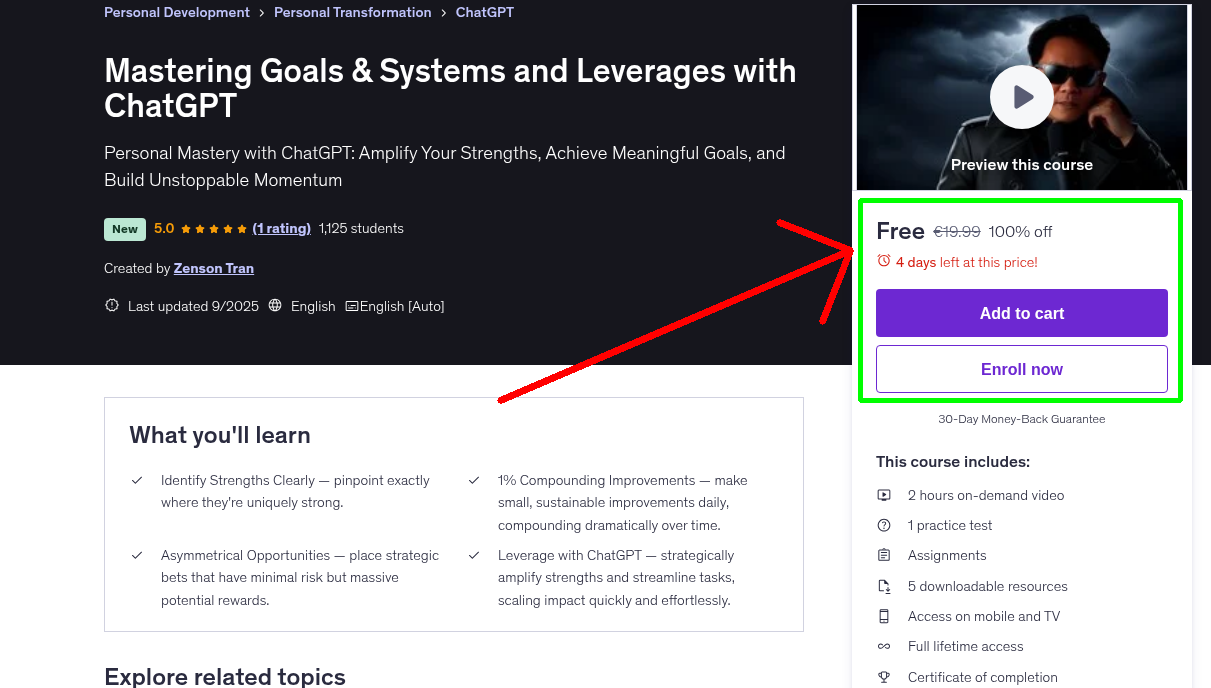
Task: Click the Add to cart button
Action: pyautogui.click(x=1021, y=313)
